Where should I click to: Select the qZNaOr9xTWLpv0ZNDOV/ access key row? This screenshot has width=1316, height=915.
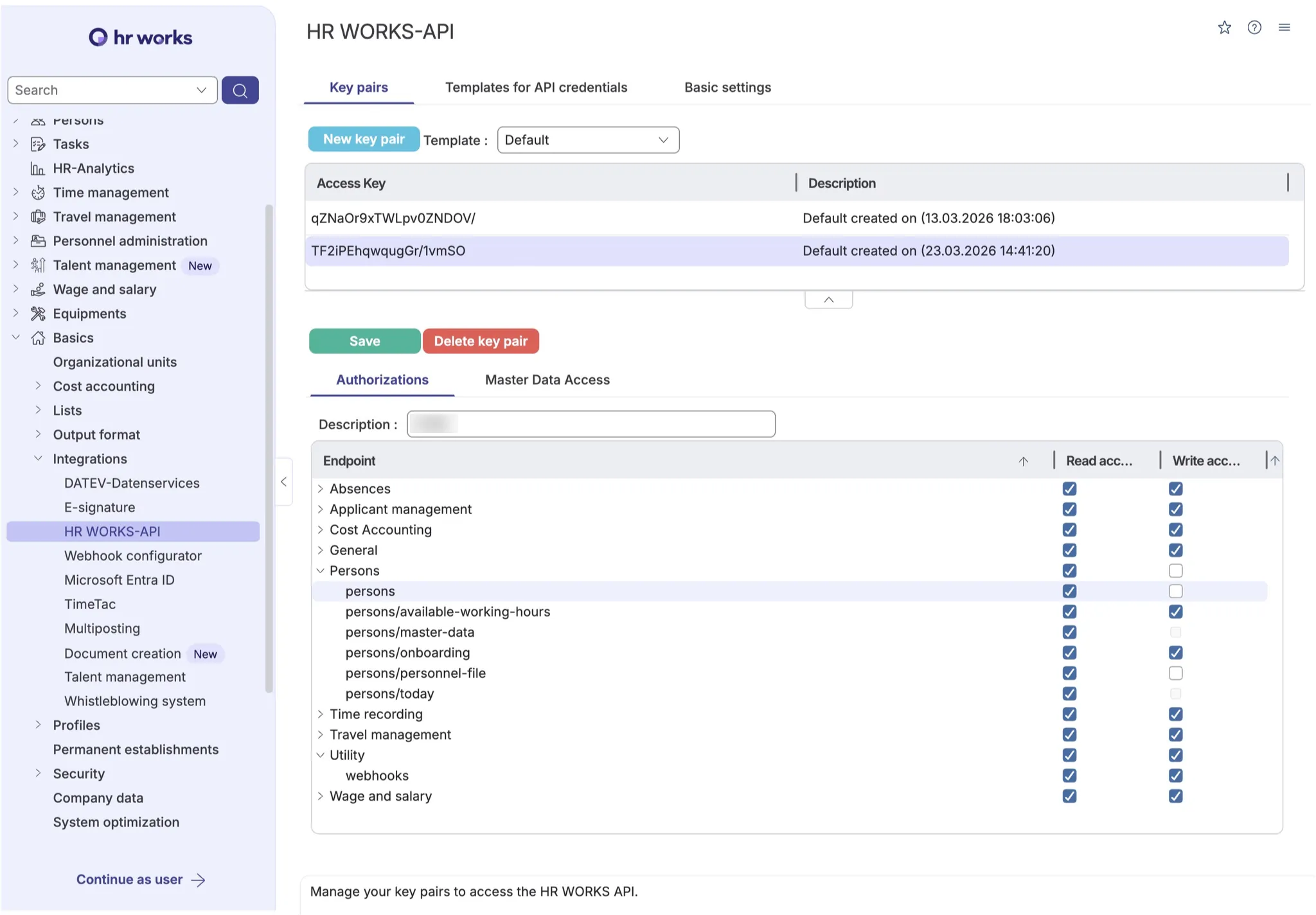coord(797,218)
